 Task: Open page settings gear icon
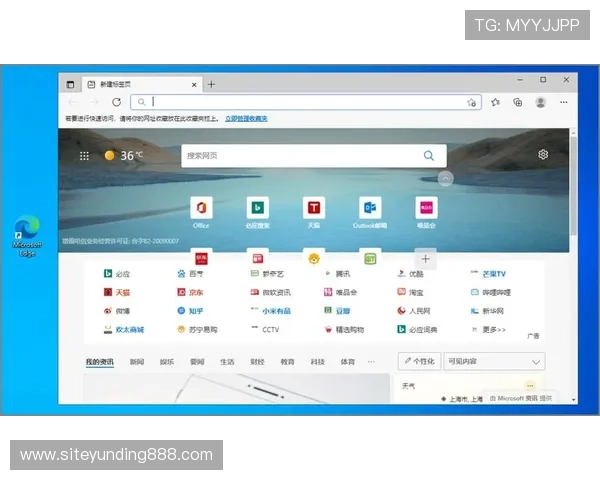tap(543, 155)
